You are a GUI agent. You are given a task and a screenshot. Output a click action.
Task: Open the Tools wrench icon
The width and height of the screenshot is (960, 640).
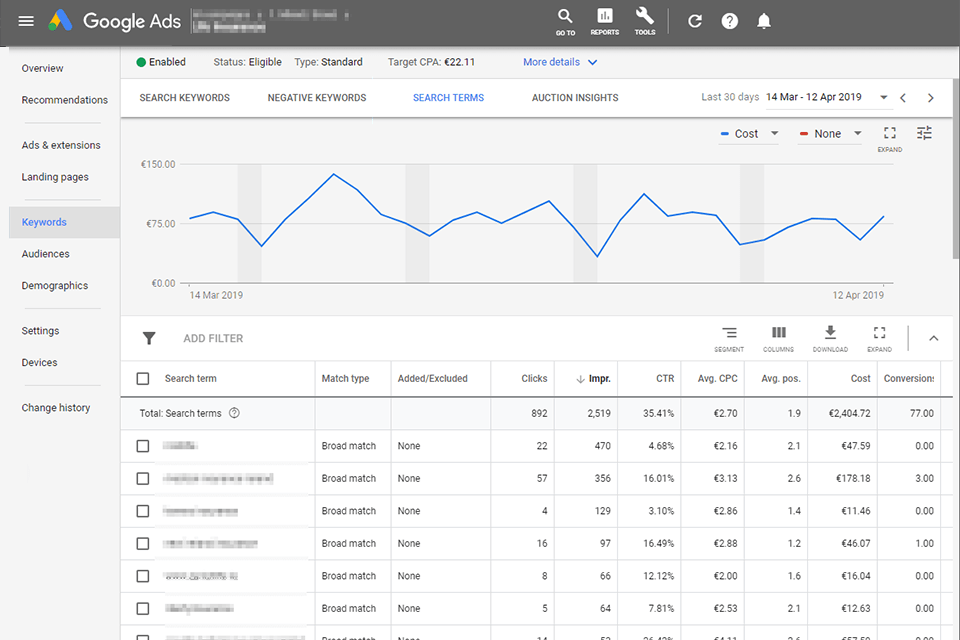(x=645, y=20)
